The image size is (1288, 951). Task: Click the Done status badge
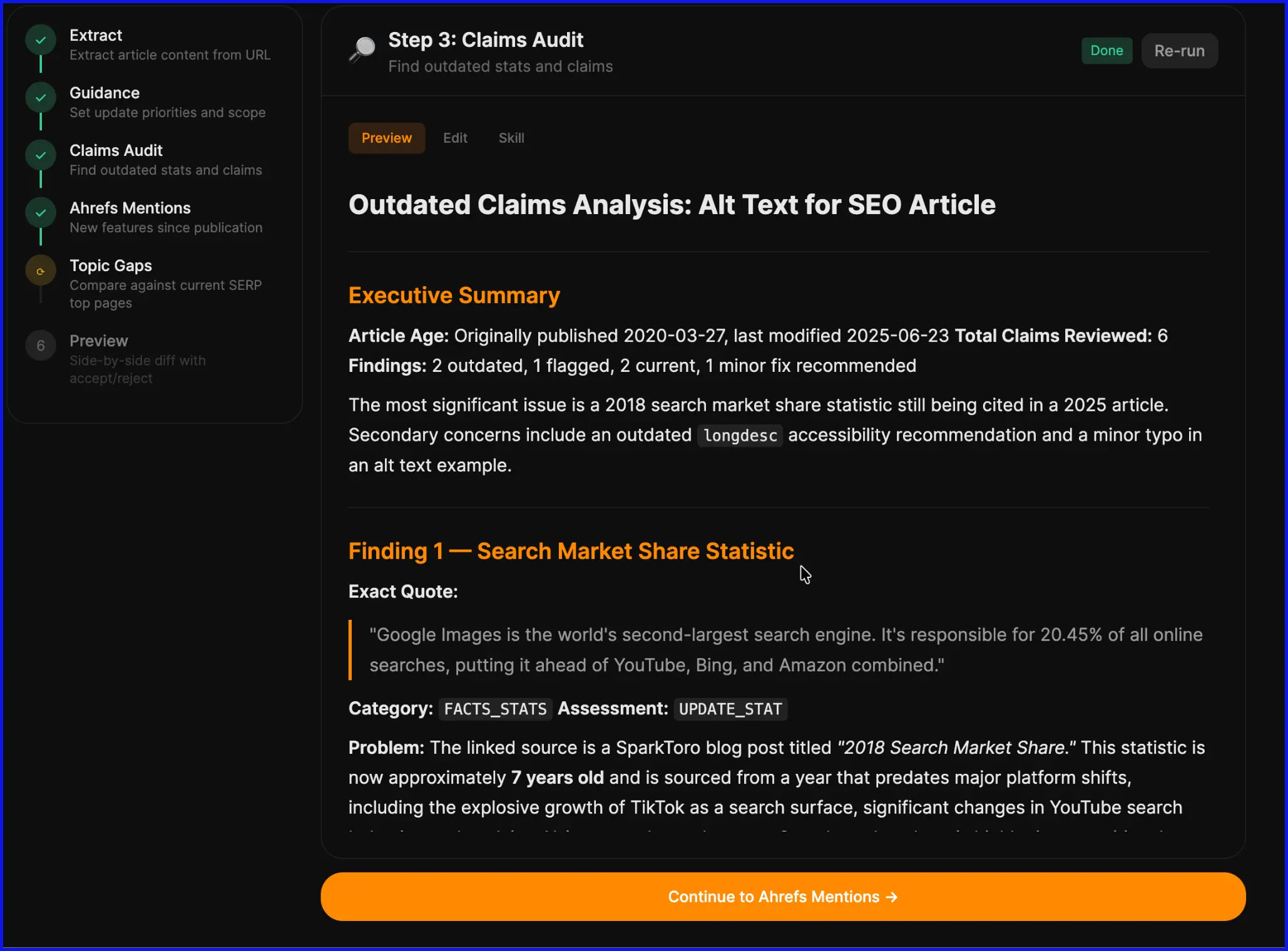pyautogui.click(x=1107, y=51)
